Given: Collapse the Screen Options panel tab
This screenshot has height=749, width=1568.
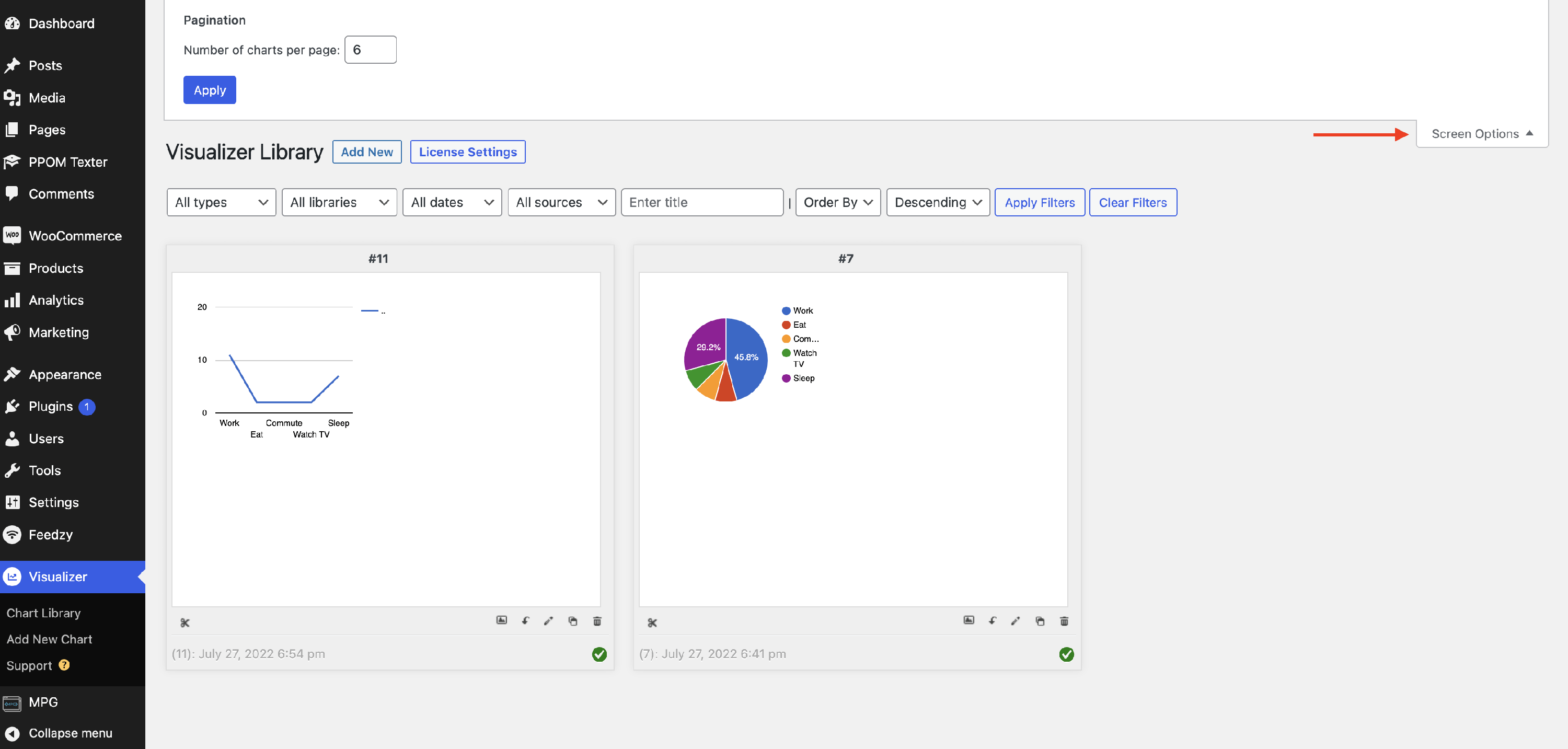Looking at the screenshot, I should pos(1482,133).
